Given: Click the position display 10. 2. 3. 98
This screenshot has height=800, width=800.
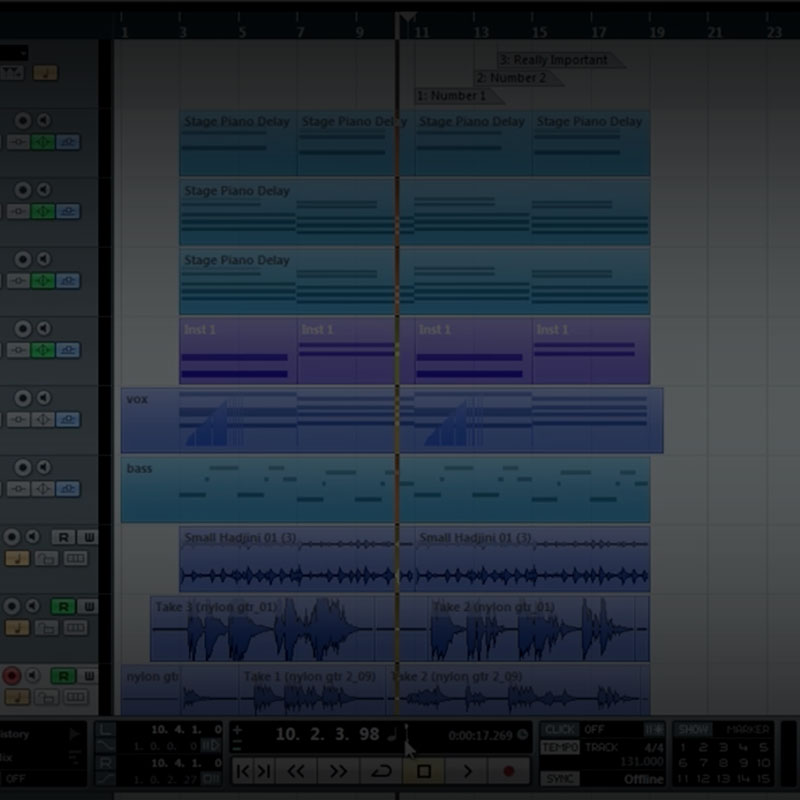Looking at the screenshot, I should [328, 734].
